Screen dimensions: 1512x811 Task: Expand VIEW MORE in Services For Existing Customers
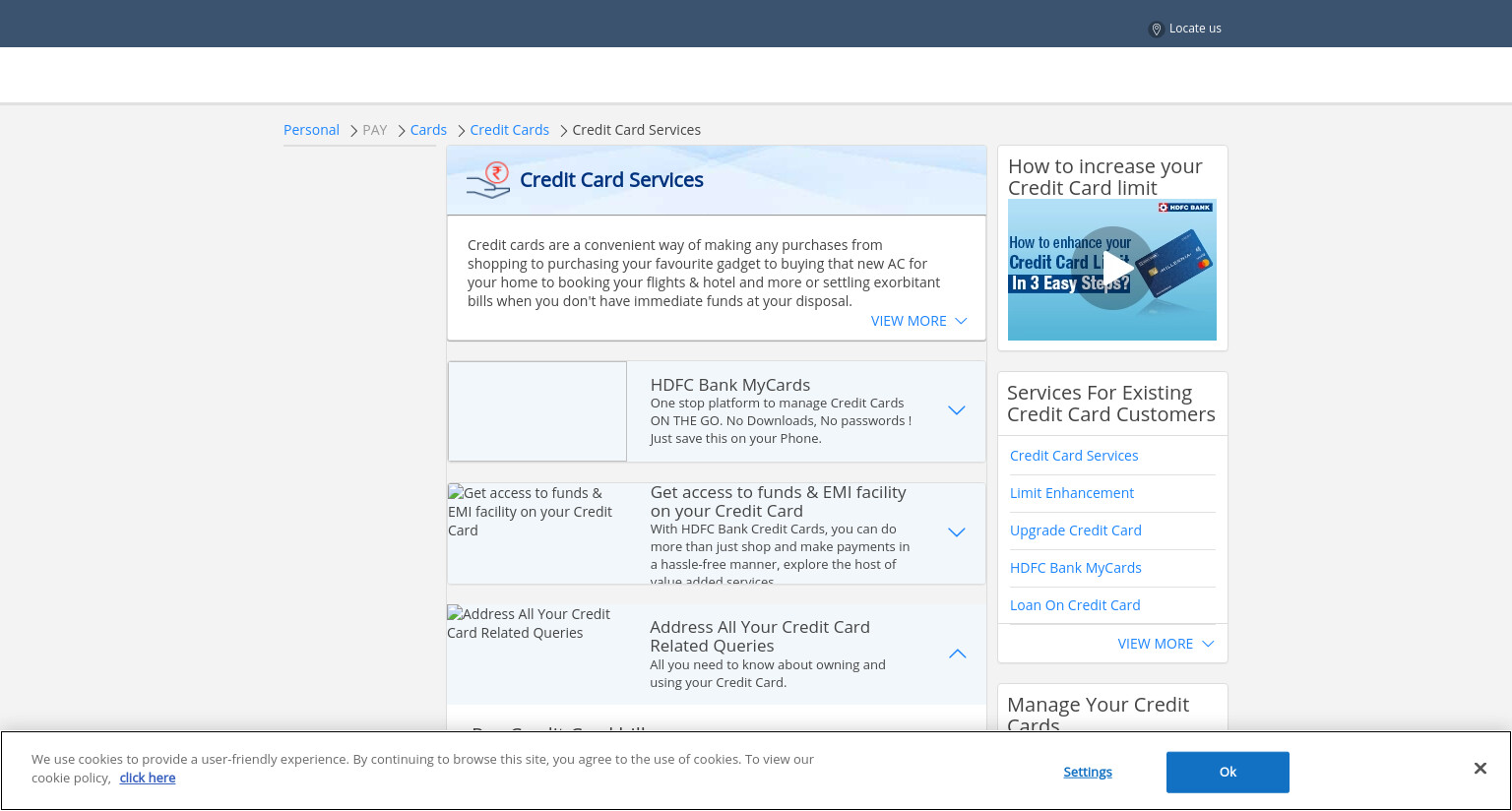1165,644
